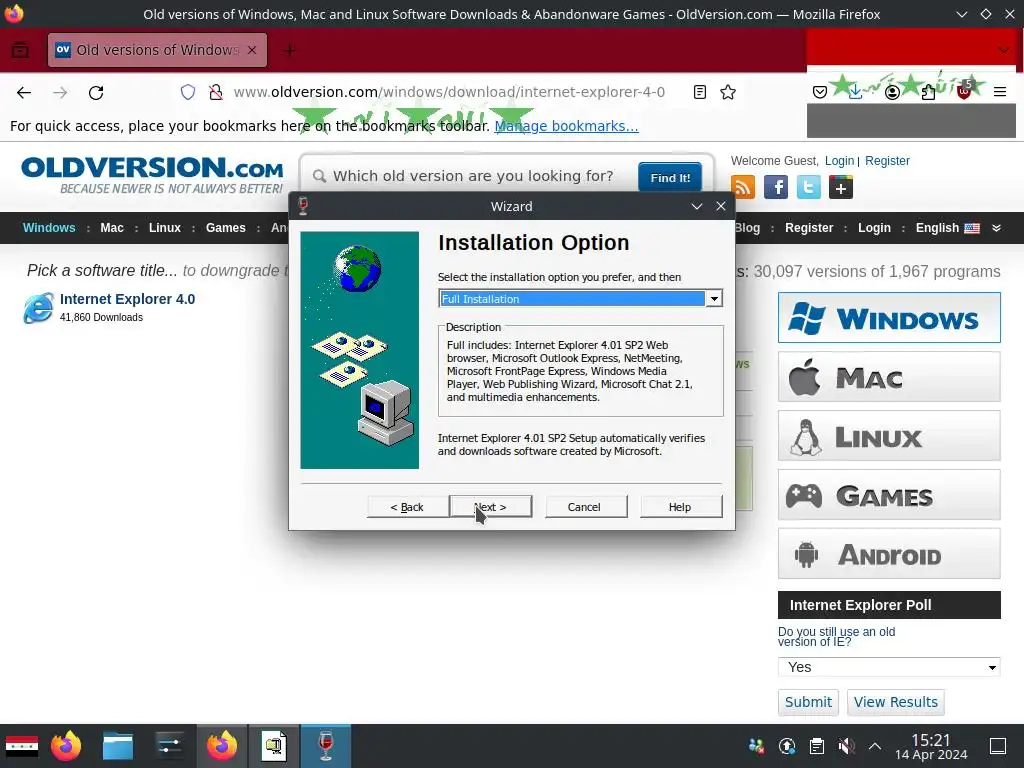Click the Find It! search button
Screen dimensions: 1024x768
point(670,178)
